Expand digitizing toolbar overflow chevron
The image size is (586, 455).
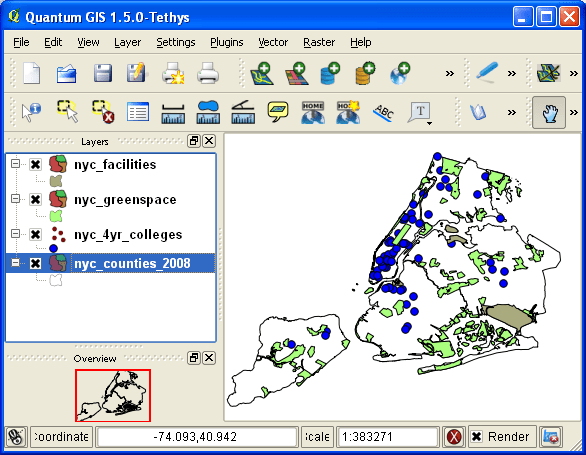point(512,74)
